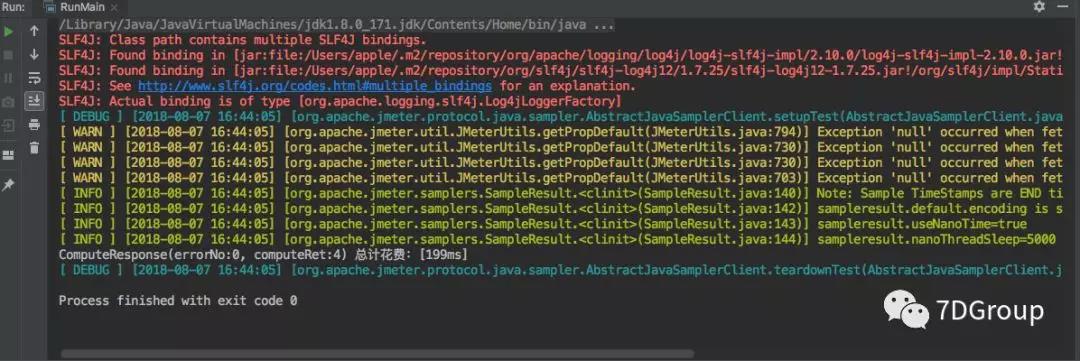Toggle Soft-Wrap in the console
This screenshot has width=1080, height=361.
tap(34, 78)
